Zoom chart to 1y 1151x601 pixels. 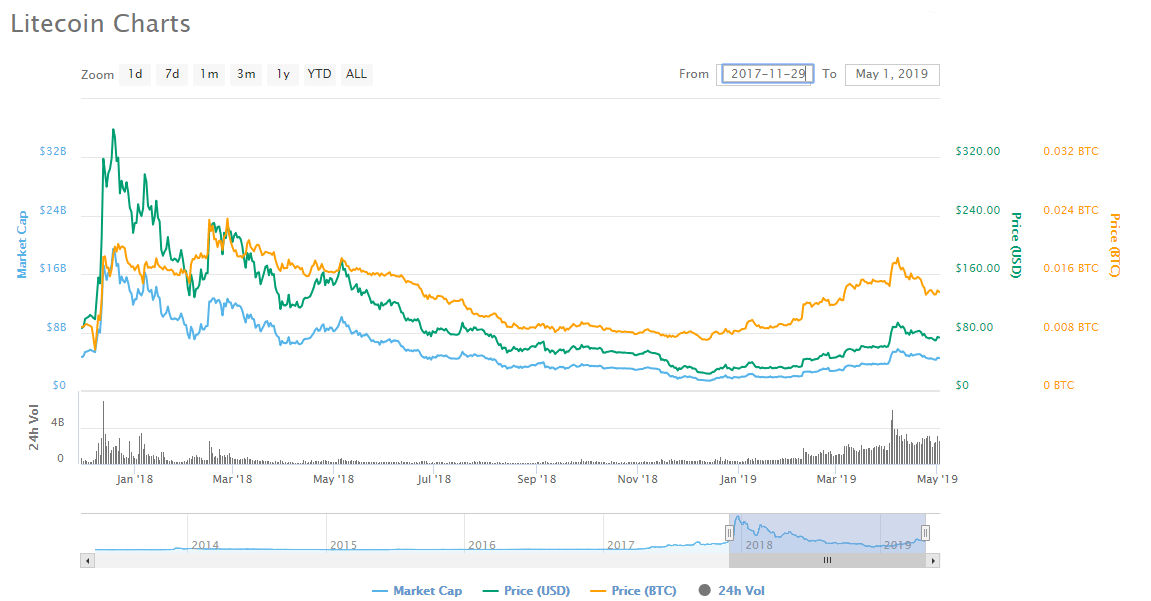click(x=283, y=74)
